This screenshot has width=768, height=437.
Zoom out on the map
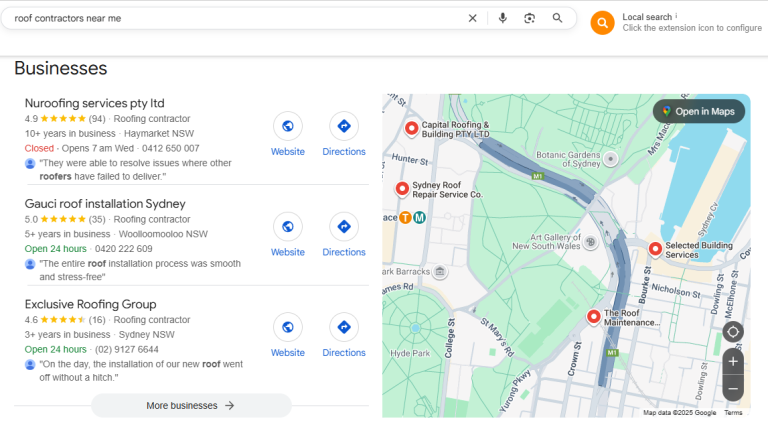coord(733,388)
